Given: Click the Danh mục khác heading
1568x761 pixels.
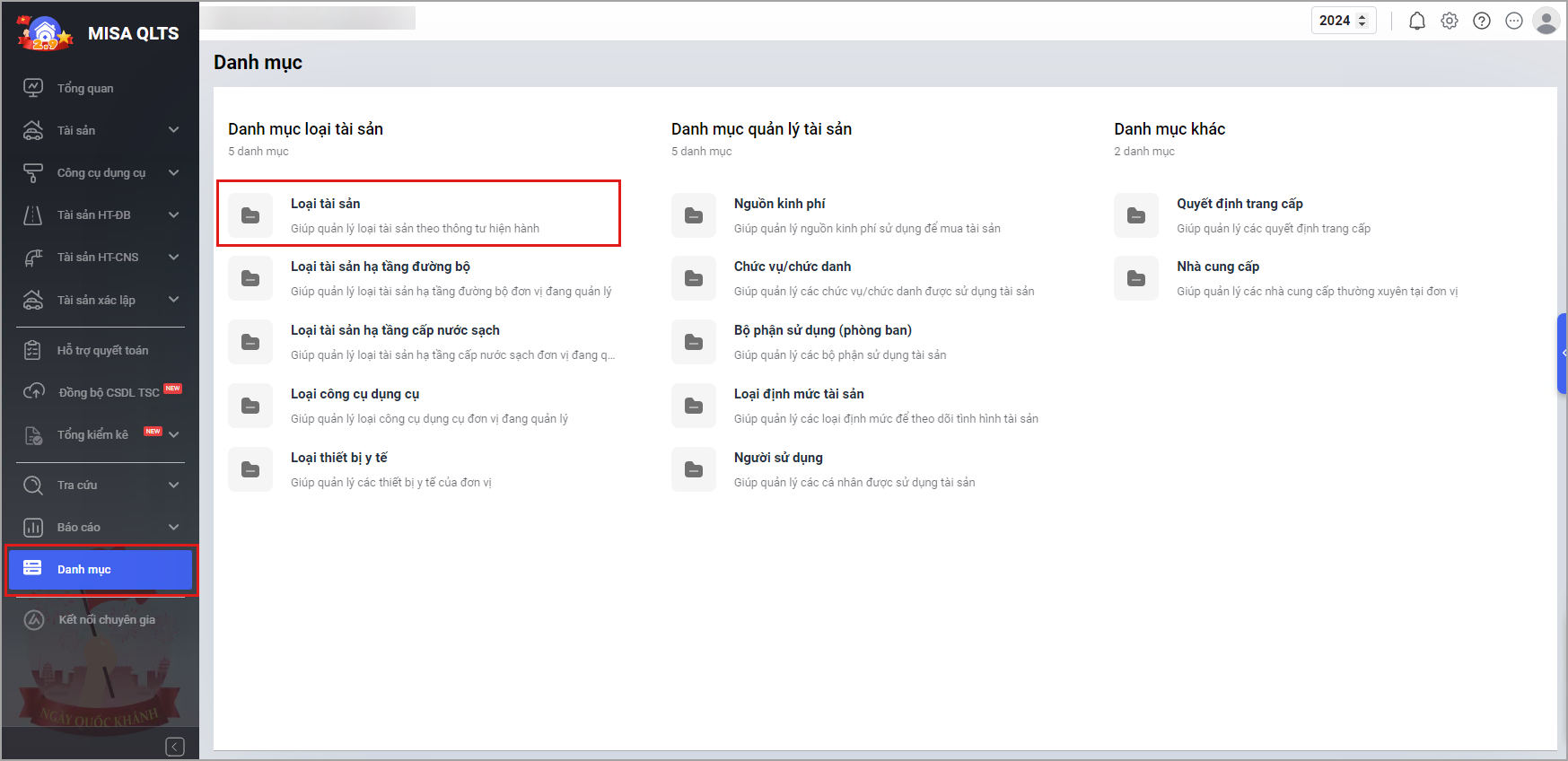Looking at the screenshot, I should click(x=1169, y=129).
